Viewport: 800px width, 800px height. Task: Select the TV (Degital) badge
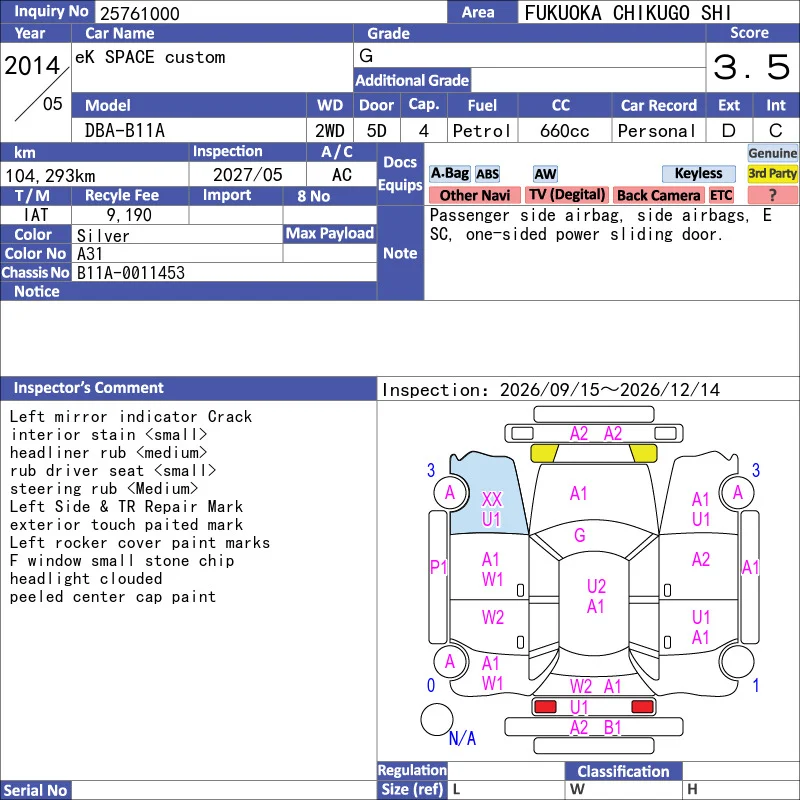567,195
